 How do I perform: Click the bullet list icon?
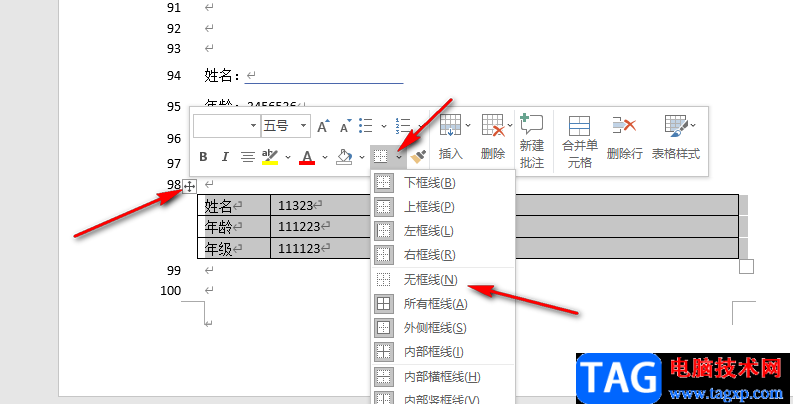[366, 125]
